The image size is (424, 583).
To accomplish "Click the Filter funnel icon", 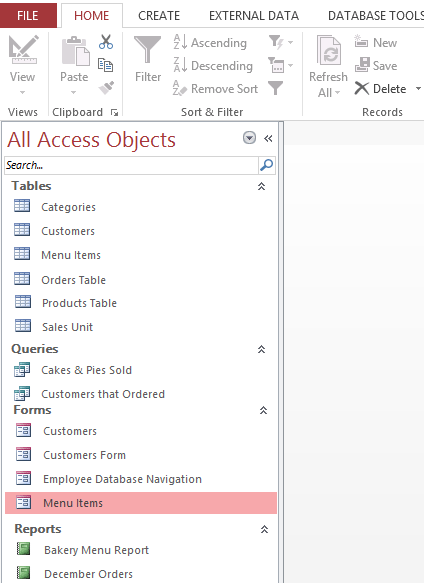I will (x=148, y=49).
